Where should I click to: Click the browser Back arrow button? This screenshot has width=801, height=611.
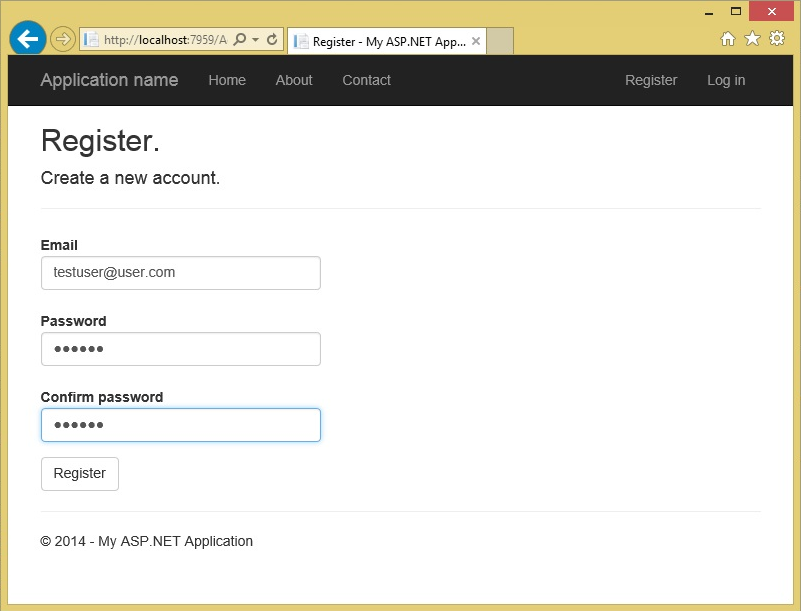coord(28,39)
